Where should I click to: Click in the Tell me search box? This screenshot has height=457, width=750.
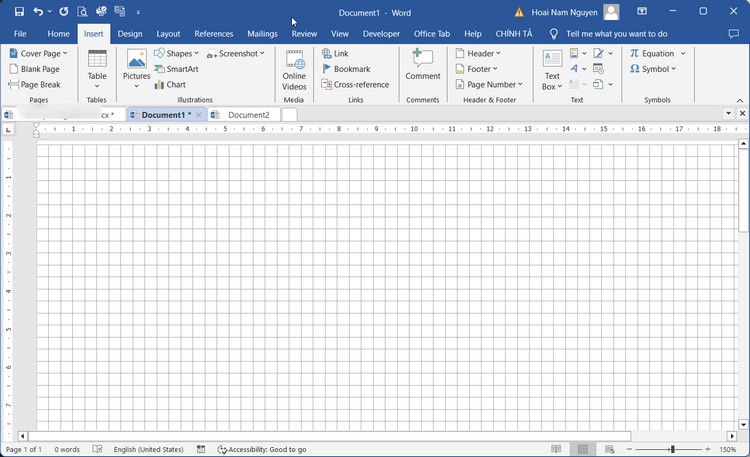617,34
